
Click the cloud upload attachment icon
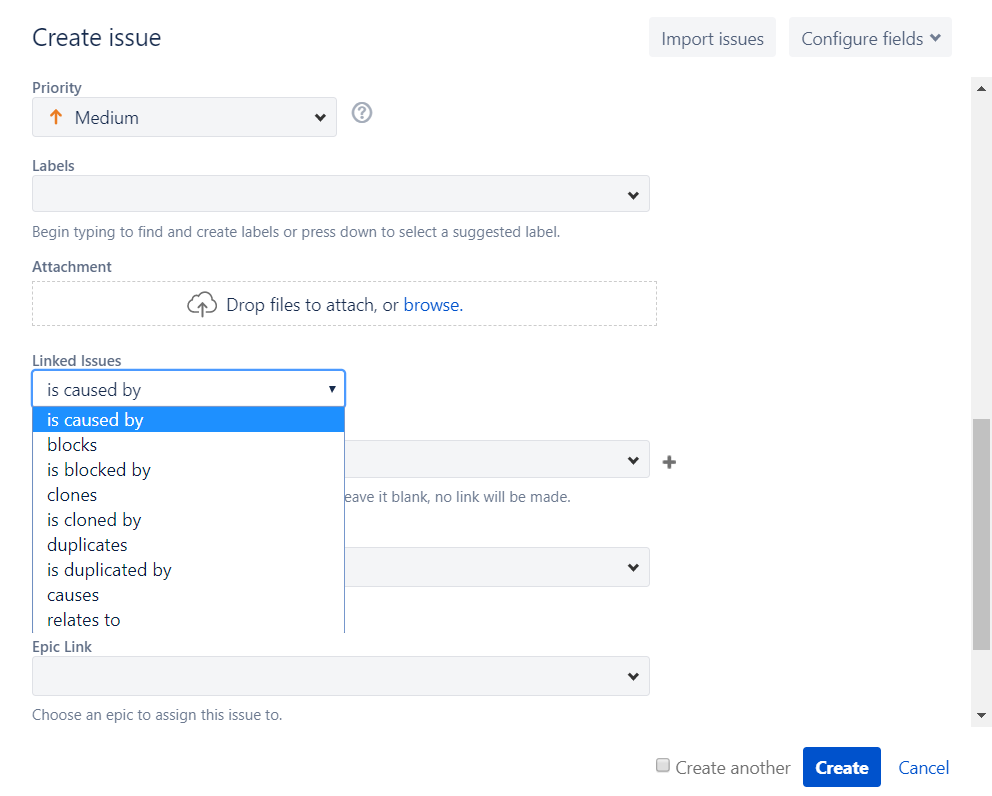[202, 305]
